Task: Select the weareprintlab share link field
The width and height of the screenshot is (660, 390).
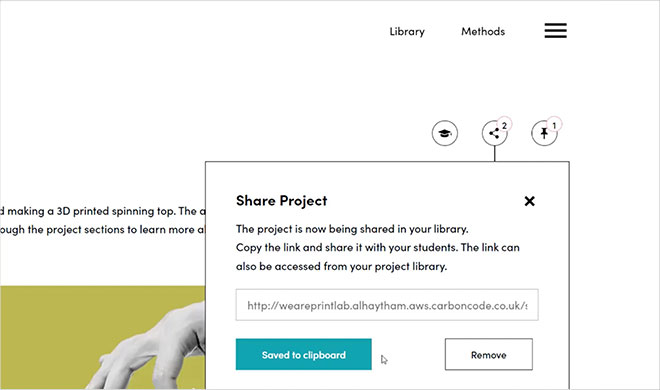Action: click(x=387, y=305)
